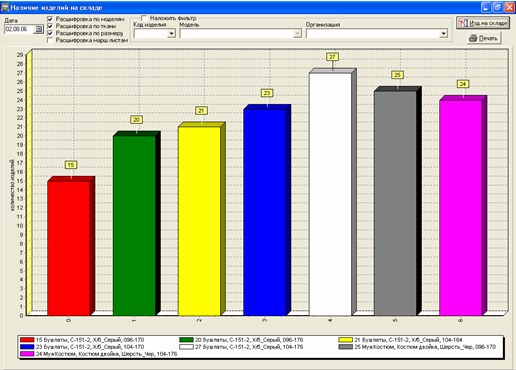This screenshot has width=516, height=370.
Task: Select the green bar valued 20
Action: [134, 226]
